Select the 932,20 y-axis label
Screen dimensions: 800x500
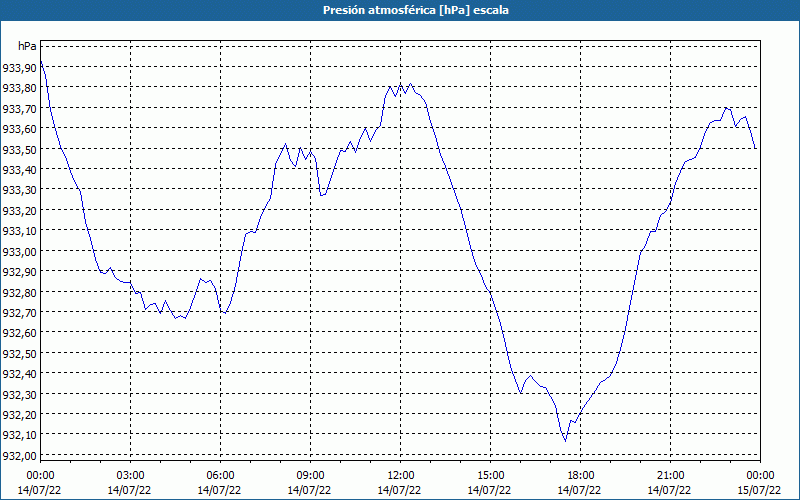(x=19, y=414)
